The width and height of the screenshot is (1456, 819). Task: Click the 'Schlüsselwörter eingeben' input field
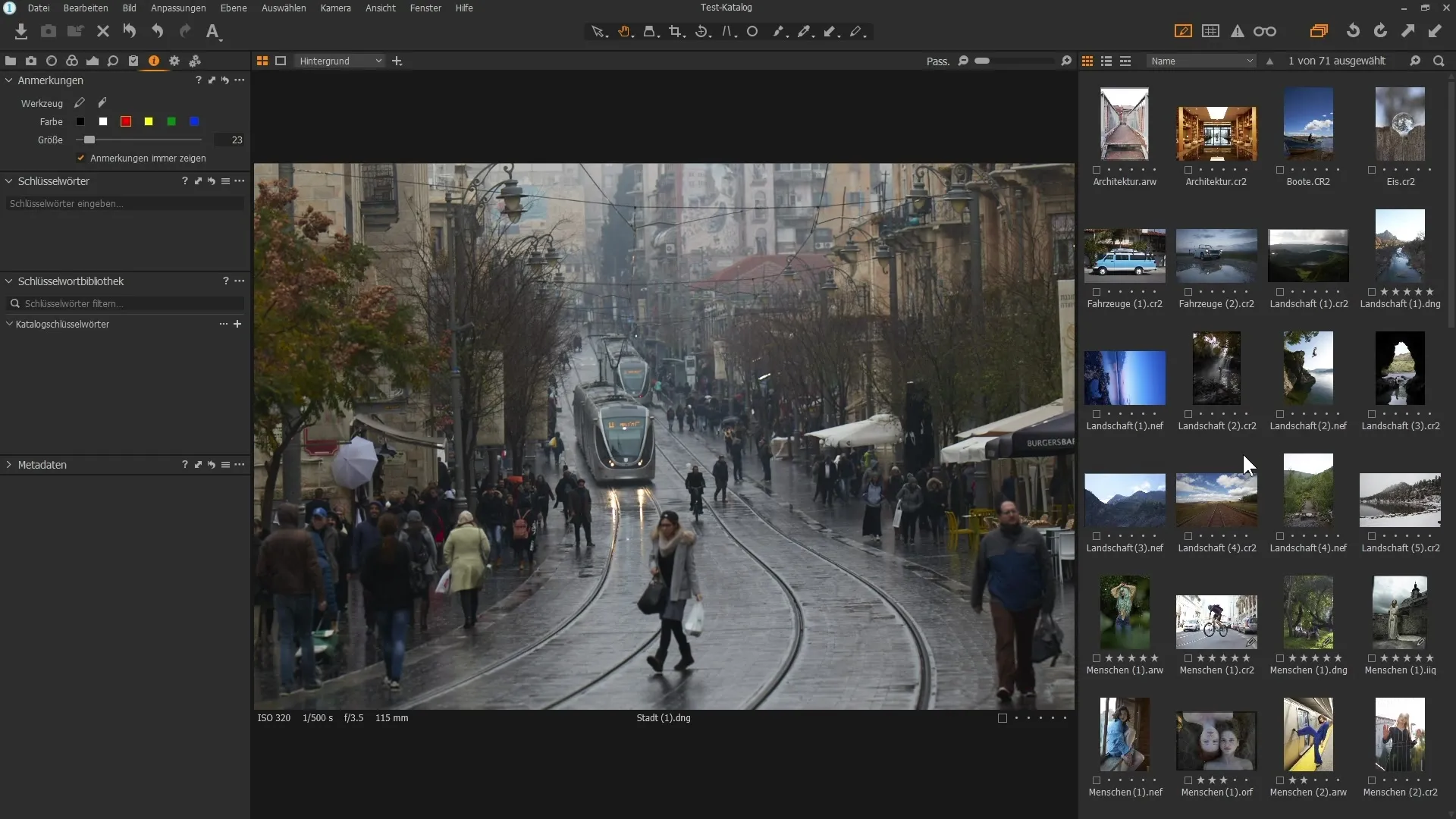(125, 203)
